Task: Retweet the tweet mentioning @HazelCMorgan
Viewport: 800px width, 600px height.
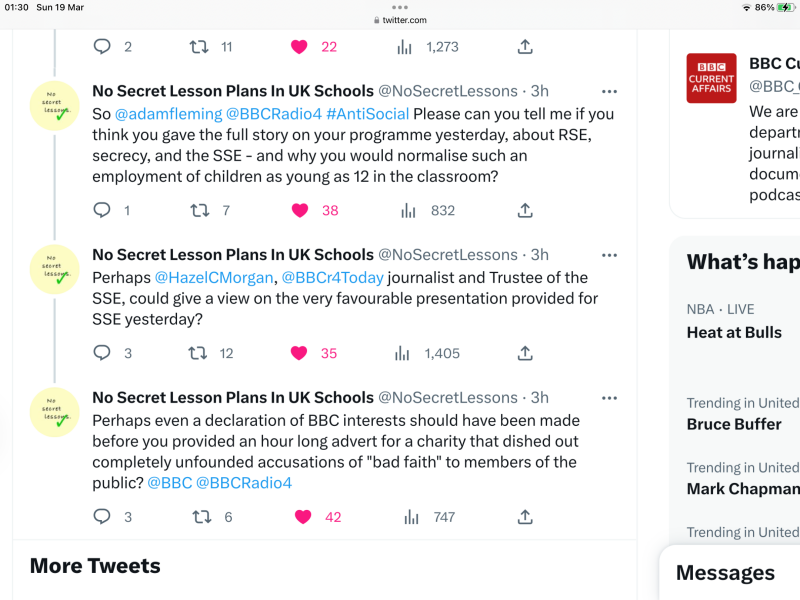Action: 200,353
